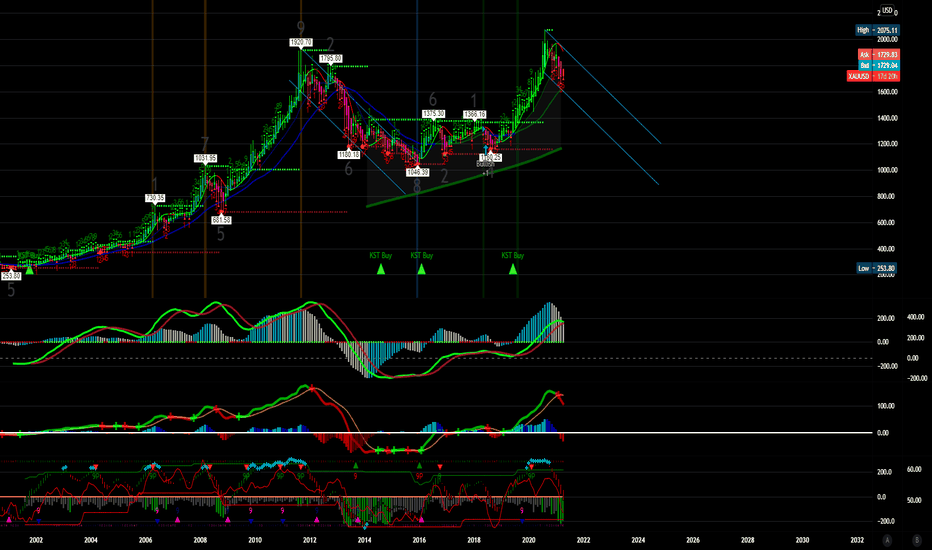Viewport: 932px width, 550px height.
Task: Click the Low 253.80 scale label
Action: click(x=876, y=268)
